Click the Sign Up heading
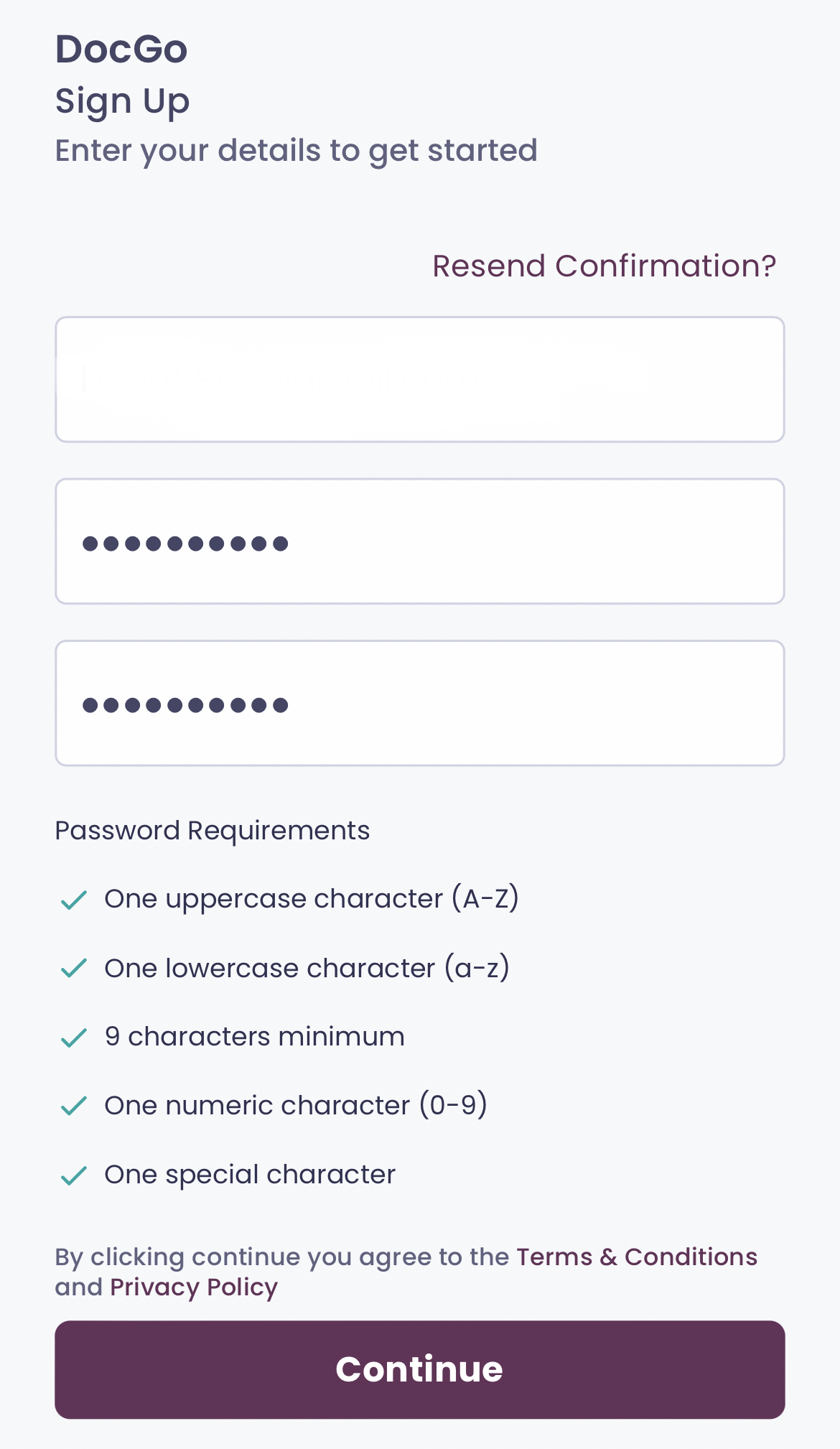The width and height of the screenshot is (840, 1449). coord(123,101)
